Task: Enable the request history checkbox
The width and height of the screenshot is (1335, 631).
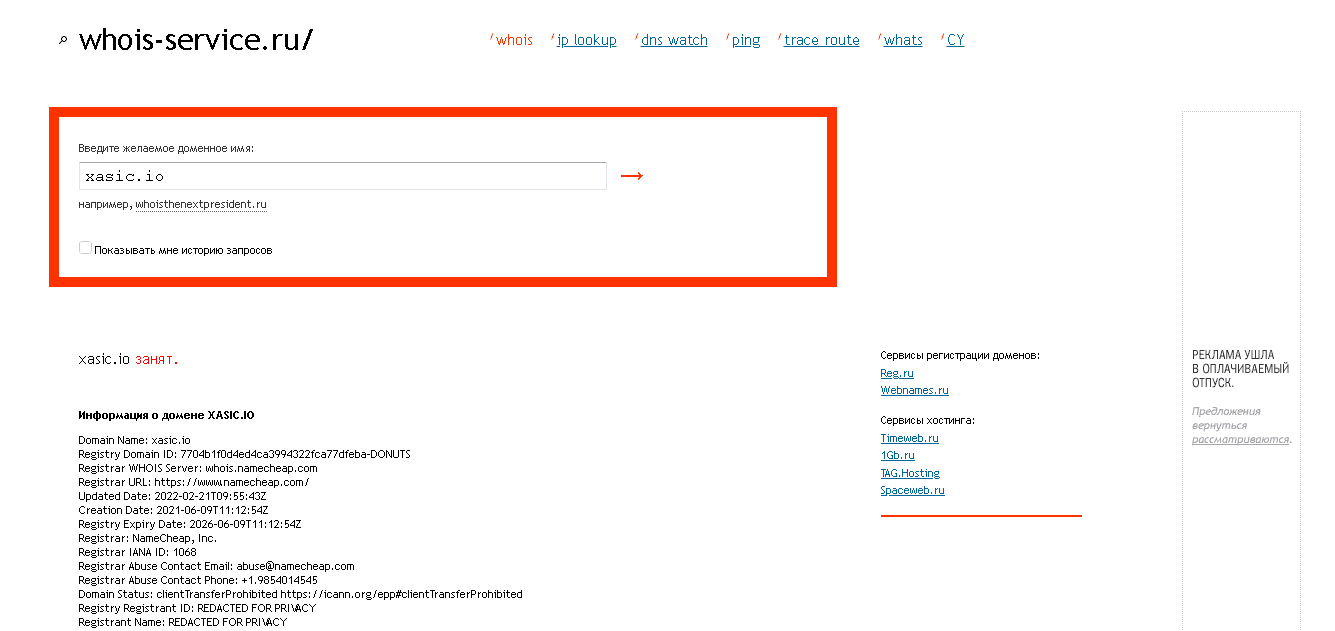Action: [85, 248]
